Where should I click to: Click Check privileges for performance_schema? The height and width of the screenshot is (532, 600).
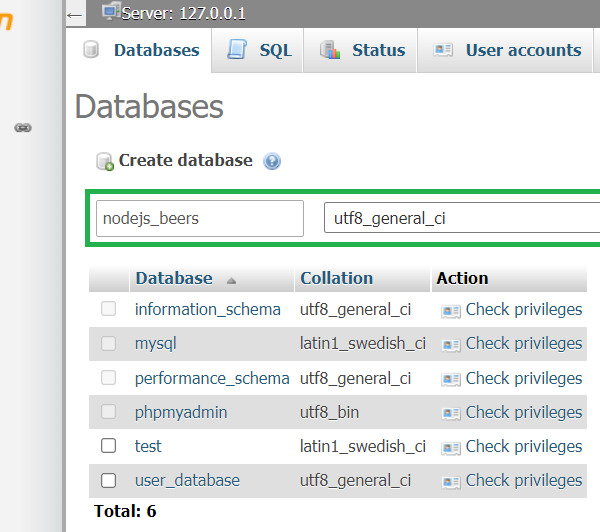(523, 378)
